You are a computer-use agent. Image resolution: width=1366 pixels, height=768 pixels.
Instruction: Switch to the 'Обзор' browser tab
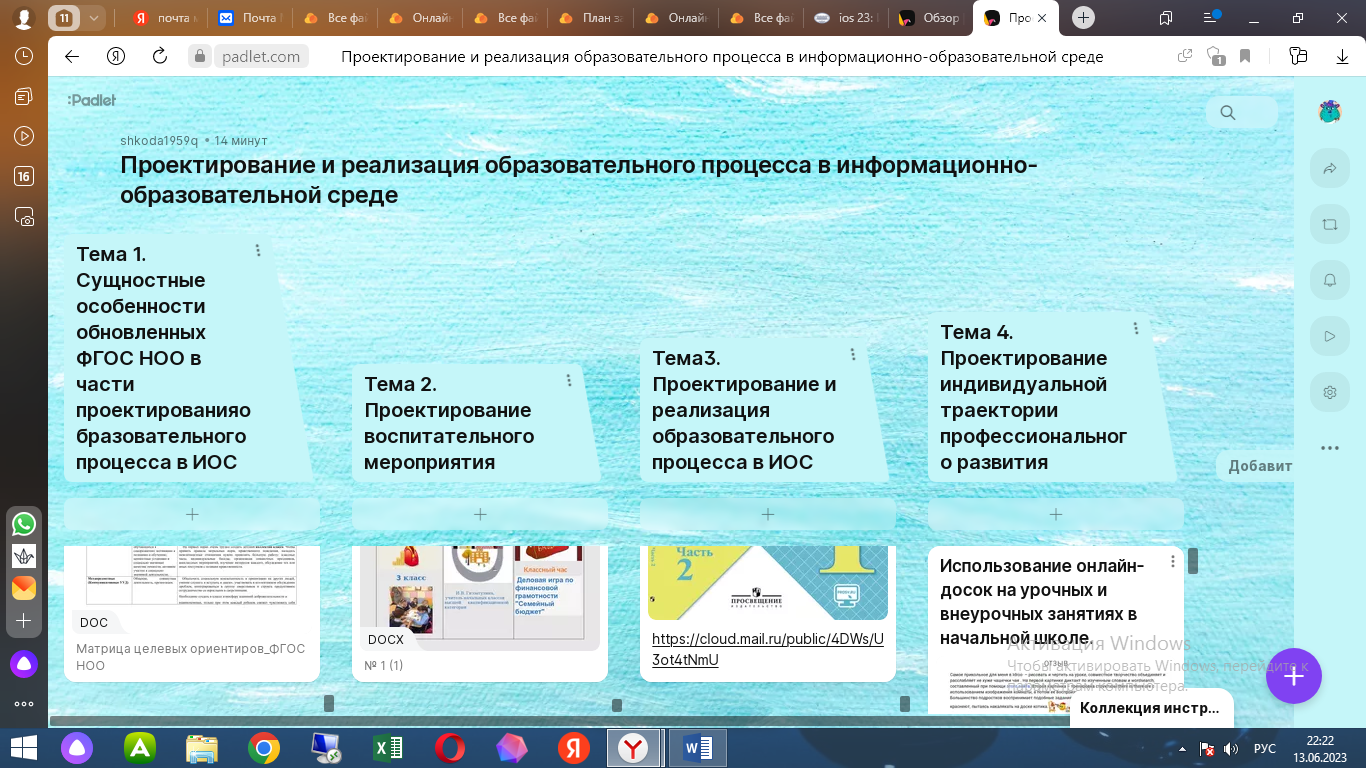pyautogui.click(x=930, y=18)
